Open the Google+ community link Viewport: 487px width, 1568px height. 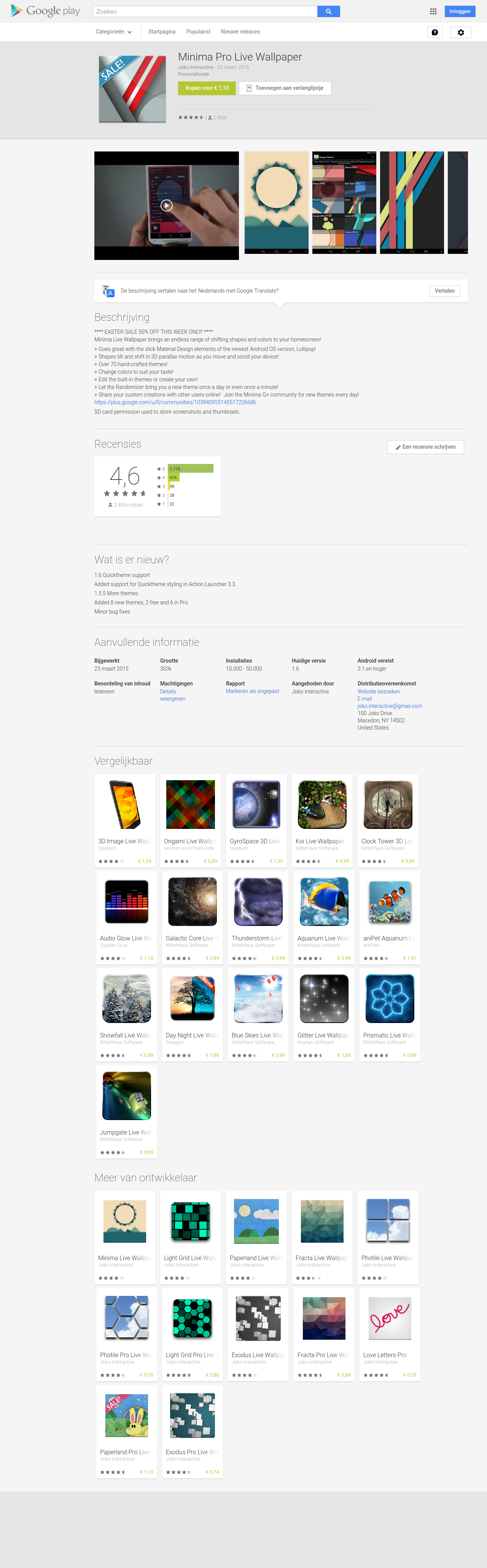pyautogui.click(x=175, y=402)
